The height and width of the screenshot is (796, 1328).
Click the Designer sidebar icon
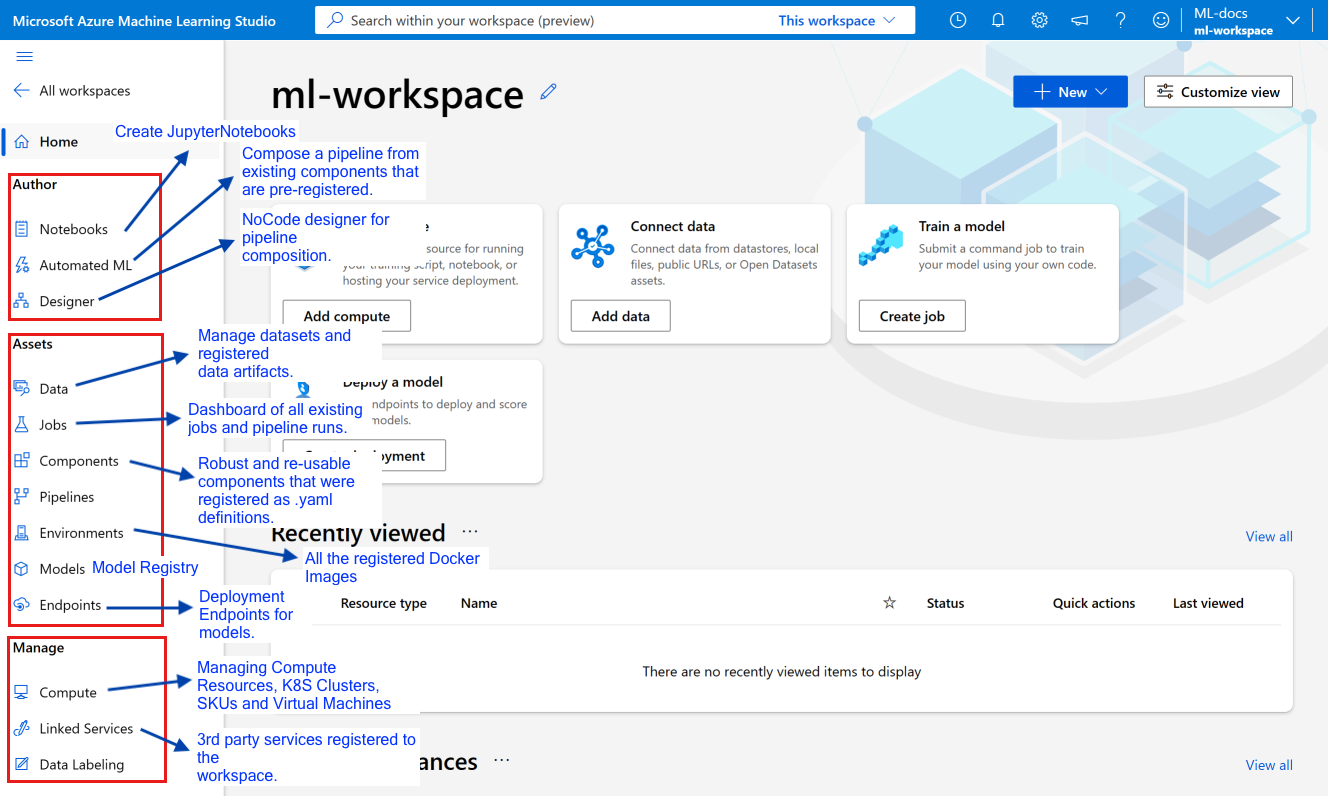tap(21, 301)
